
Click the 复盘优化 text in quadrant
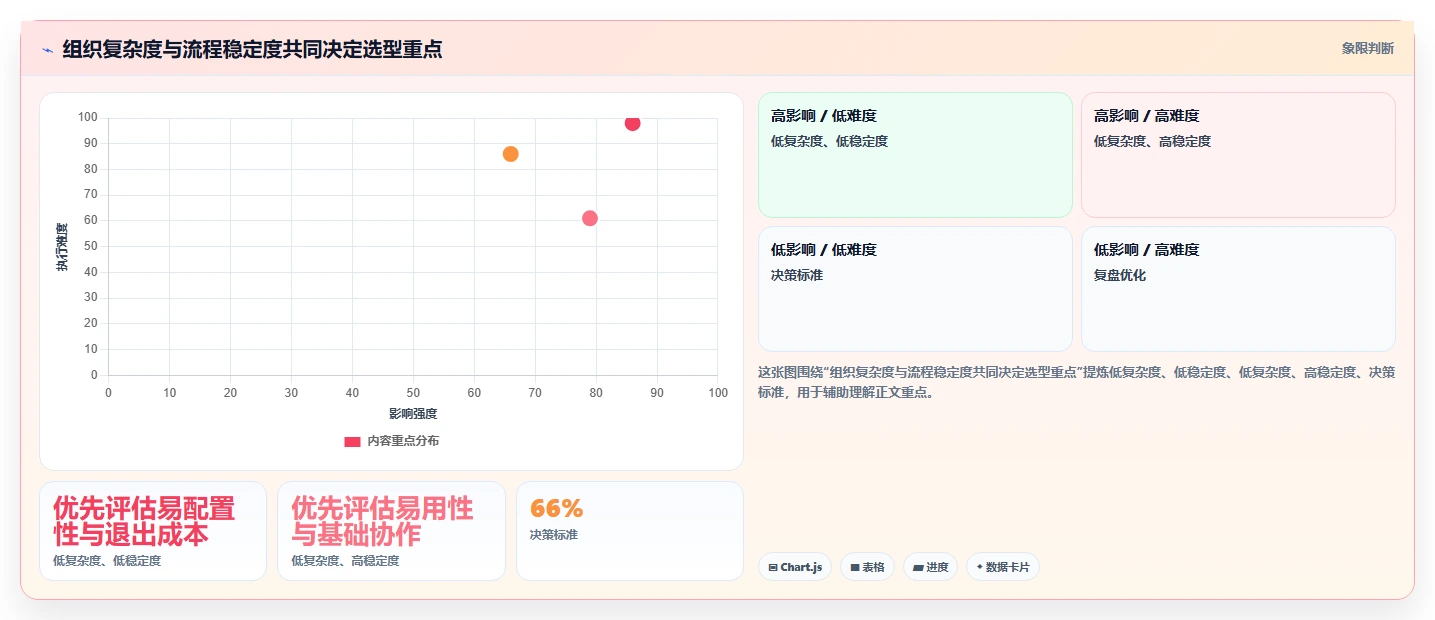(1120, 275)
